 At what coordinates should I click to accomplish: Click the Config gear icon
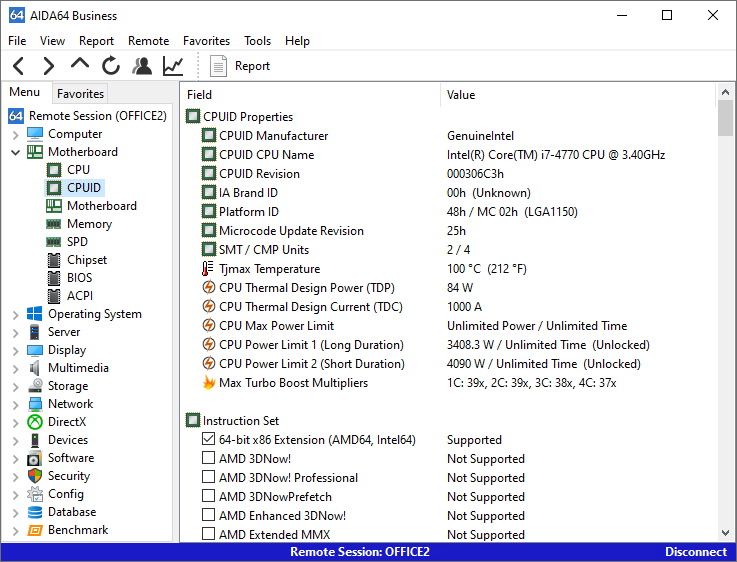coord(35,494)
